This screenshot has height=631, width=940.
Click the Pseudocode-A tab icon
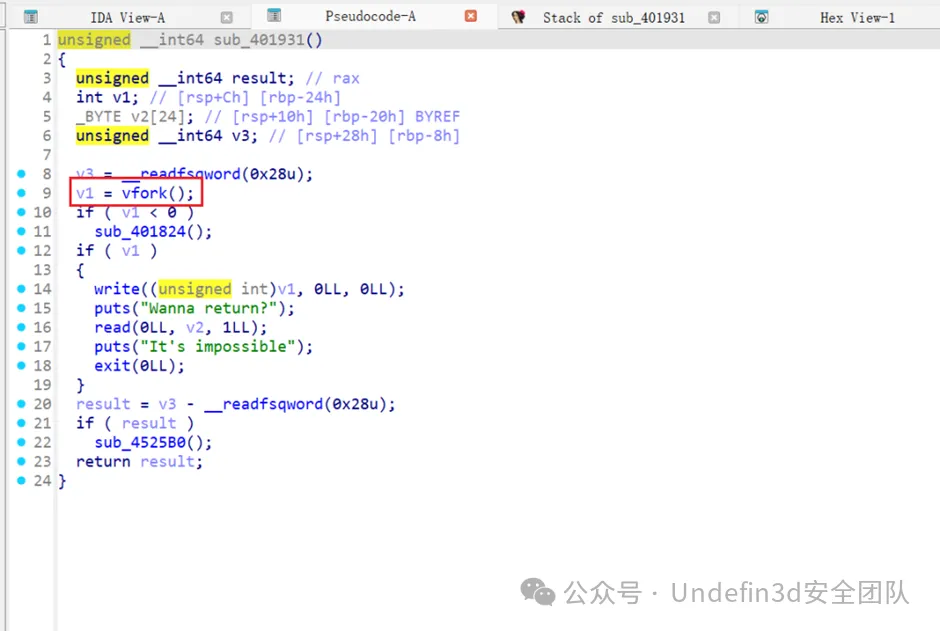tap(274, 16)
